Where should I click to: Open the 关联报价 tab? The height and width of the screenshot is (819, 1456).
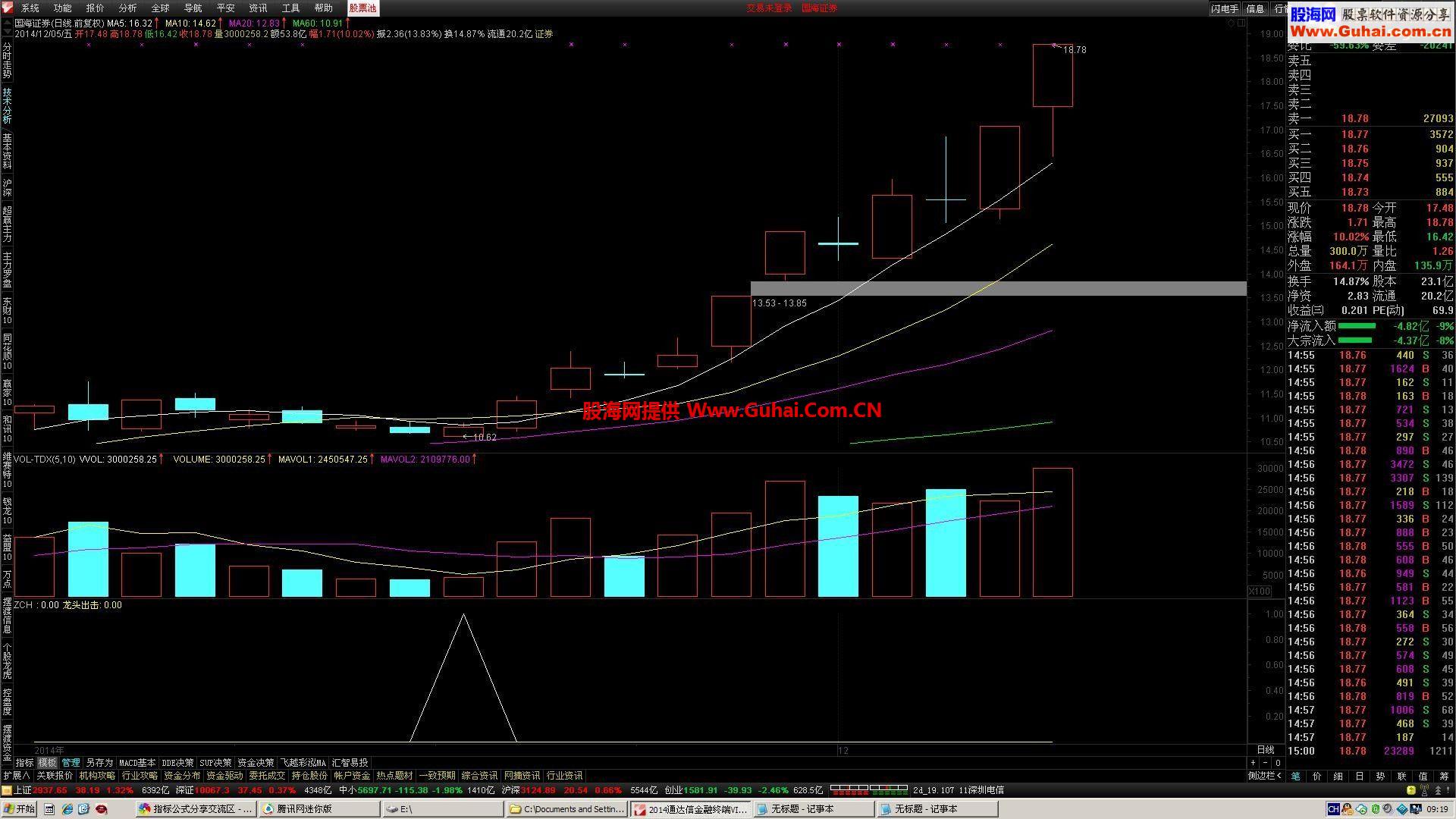(55, 776)
